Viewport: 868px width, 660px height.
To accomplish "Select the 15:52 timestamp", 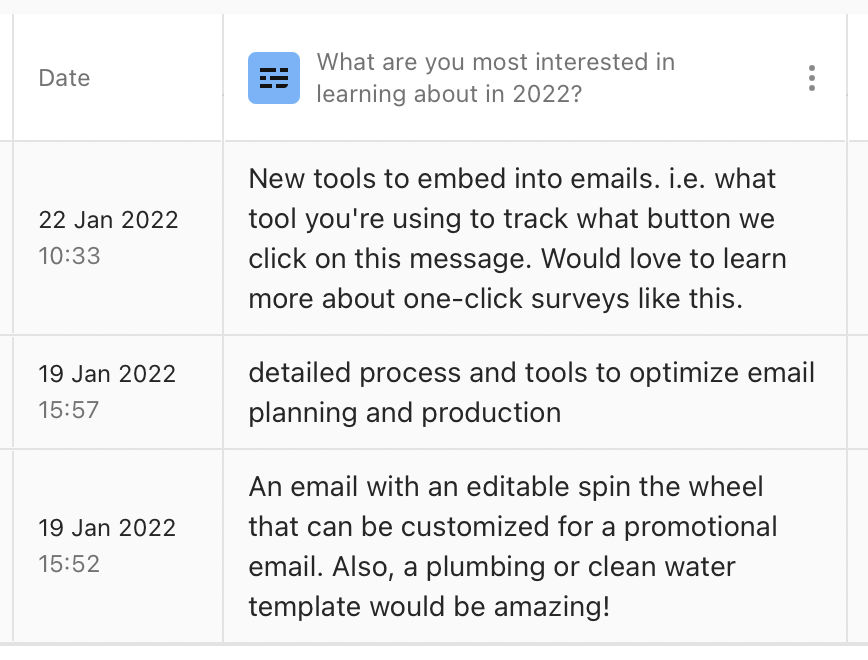I will tap(69, 563).
